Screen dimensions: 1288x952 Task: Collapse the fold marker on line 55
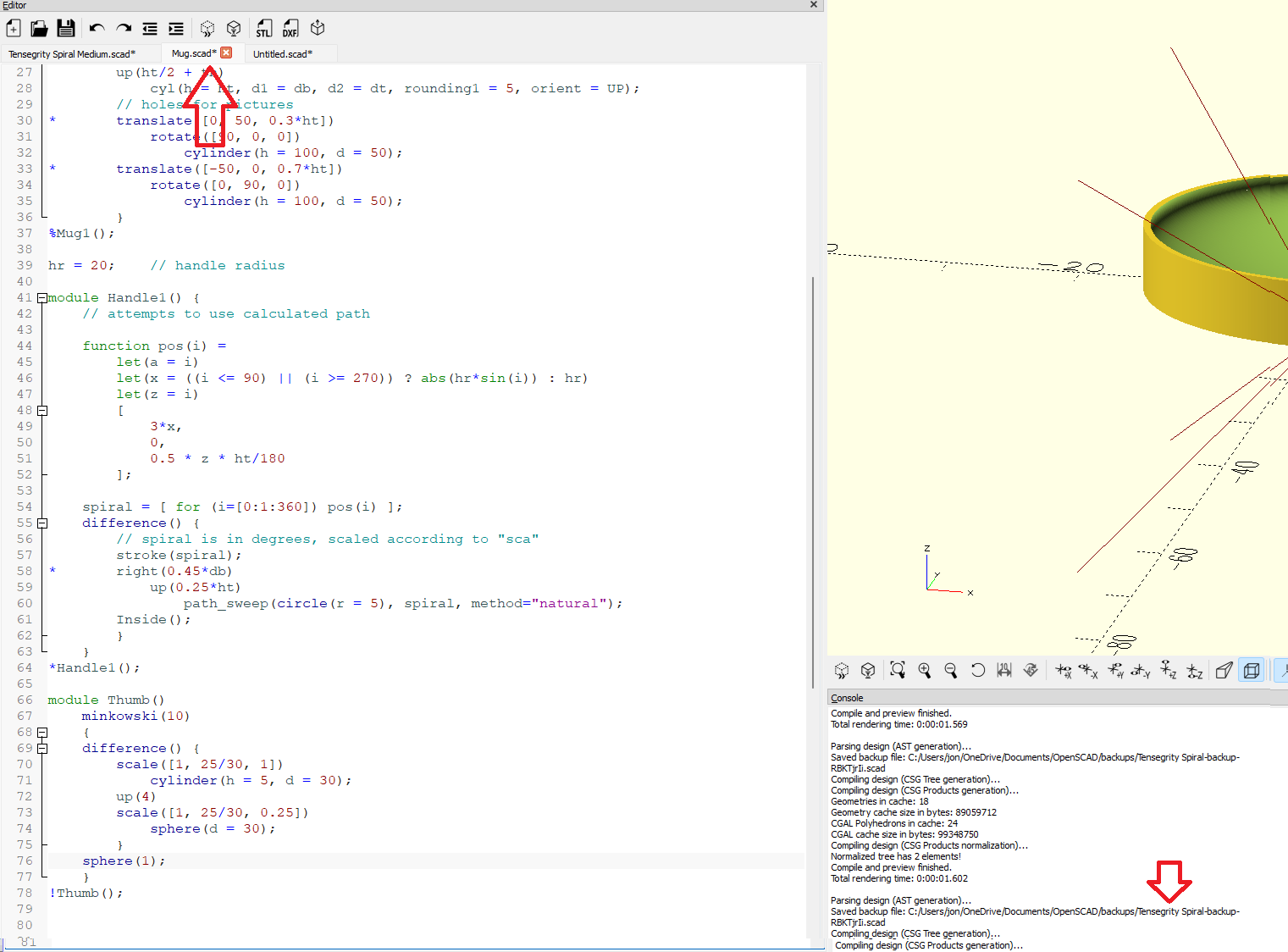(x=42, y=523)
